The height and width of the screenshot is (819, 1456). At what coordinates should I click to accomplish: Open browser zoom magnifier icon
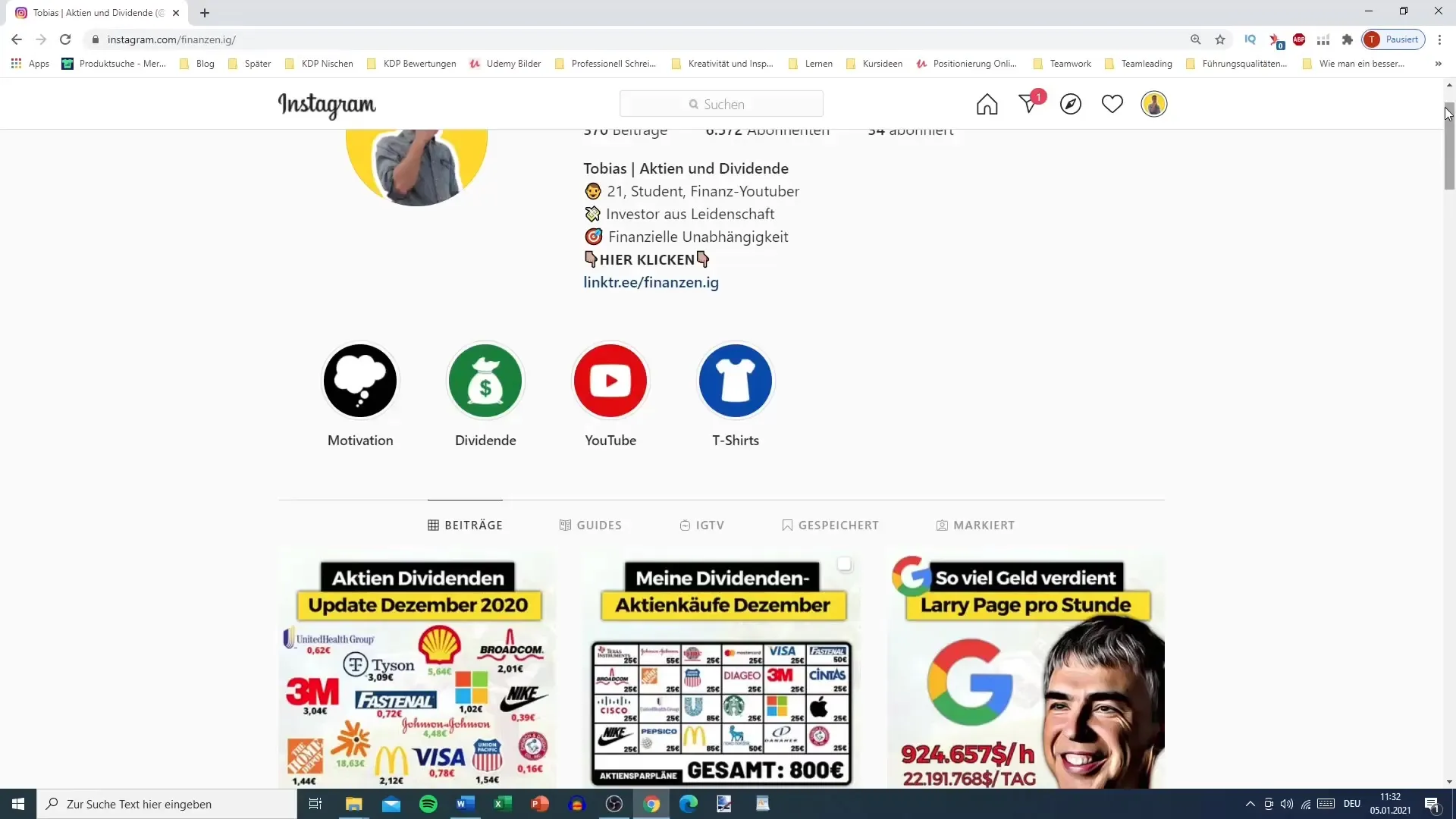[x=1195, y=39]
